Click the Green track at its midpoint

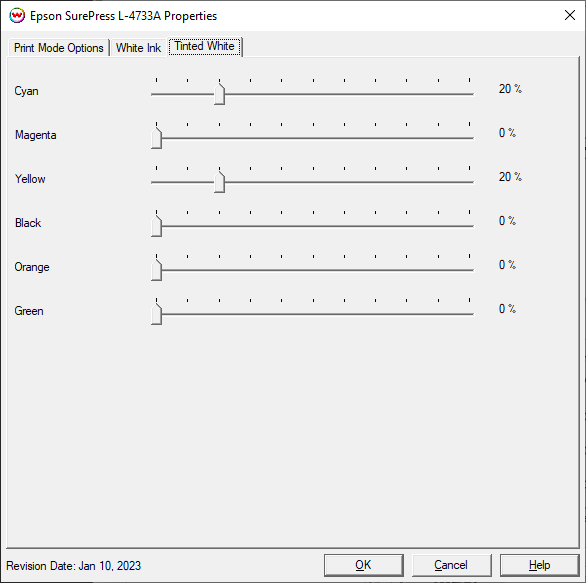pyautogui.click(x=313, y=314)
